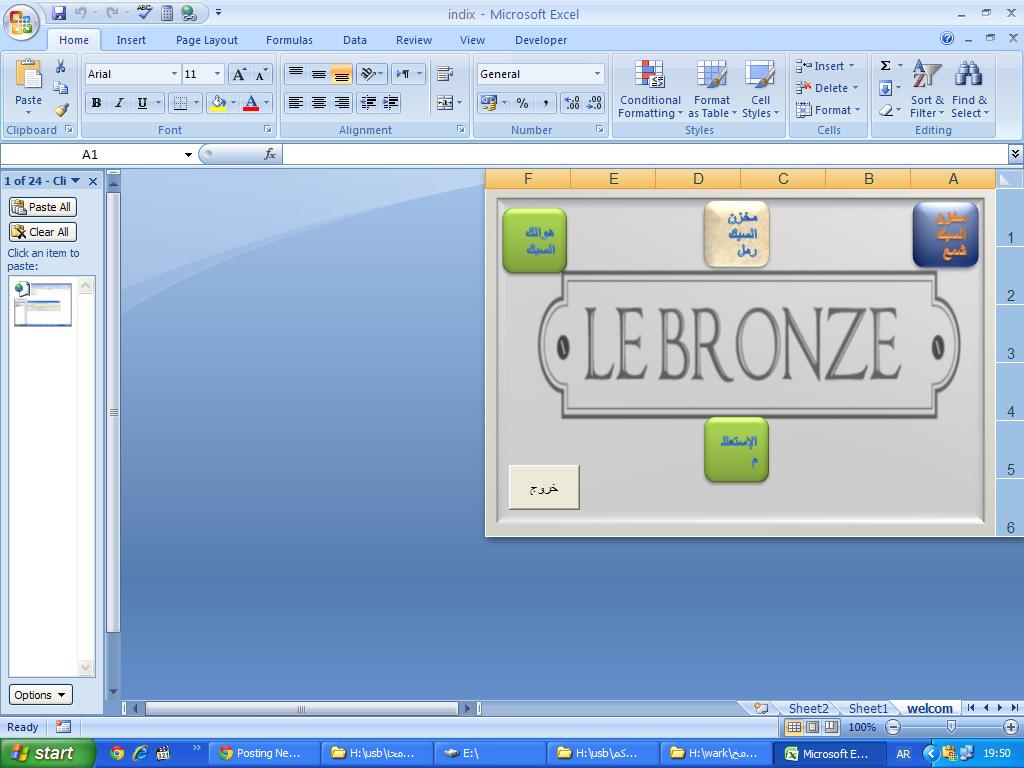Image resolution: width=1024 pixels, height=768 pixels.
Task: Toggle Italic formatting
Action: pos(119,103)
